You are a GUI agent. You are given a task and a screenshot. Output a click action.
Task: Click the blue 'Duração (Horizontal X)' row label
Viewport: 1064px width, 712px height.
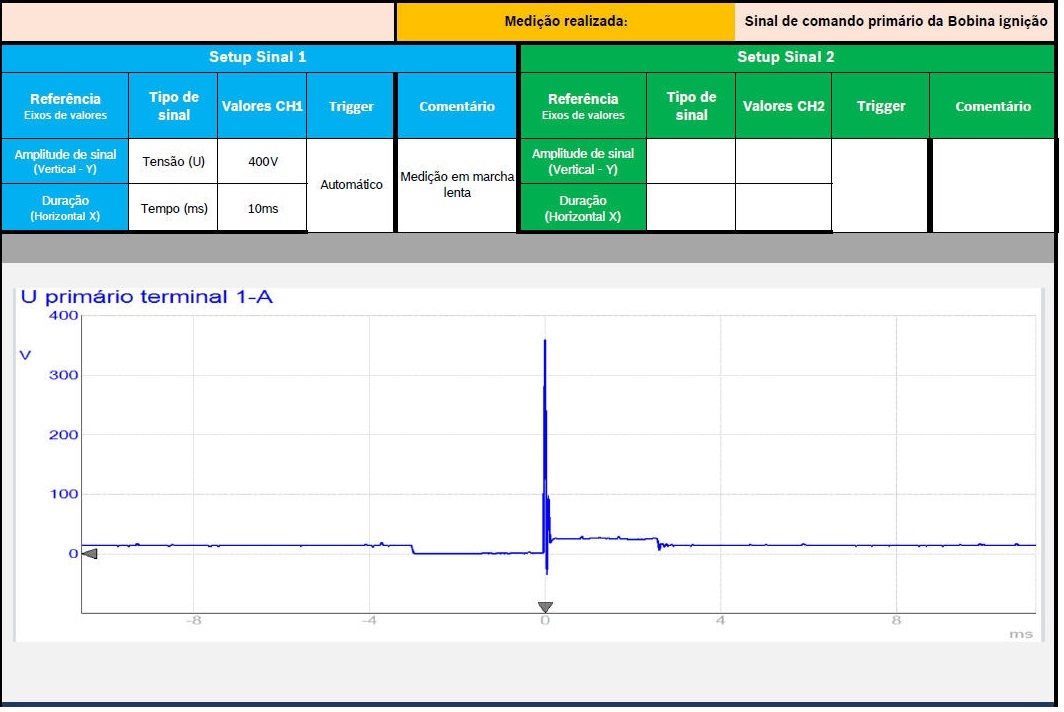coord(65,208)
